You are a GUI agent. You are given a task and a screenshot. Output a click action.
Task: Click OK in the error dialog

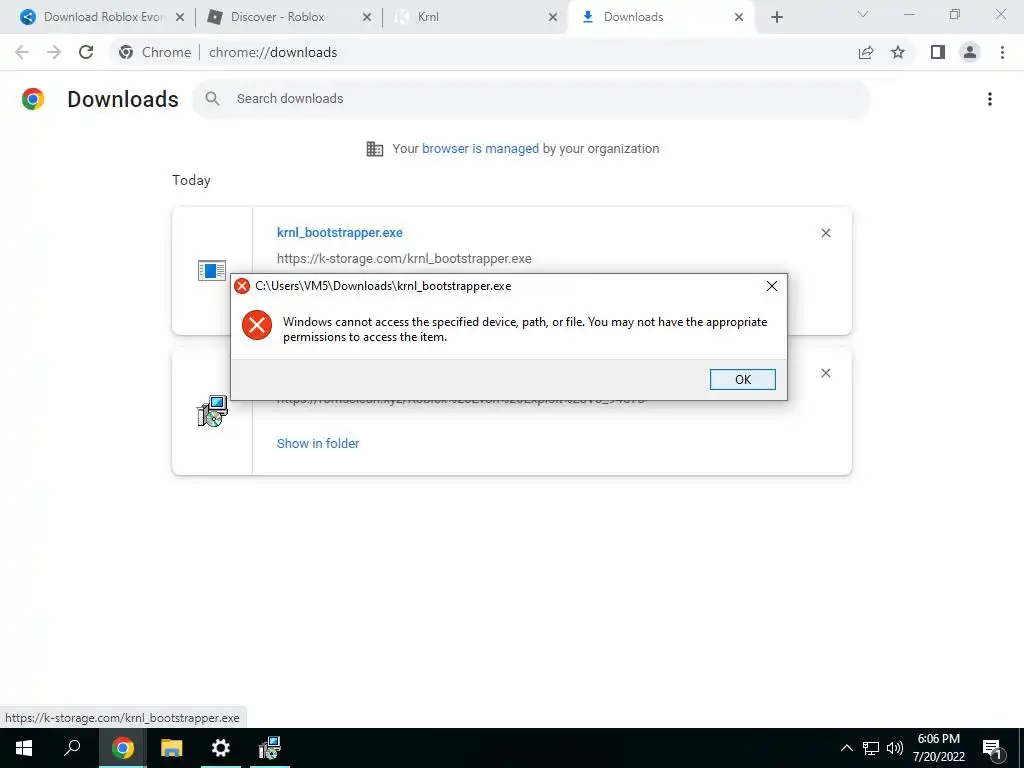pos(743,379)
